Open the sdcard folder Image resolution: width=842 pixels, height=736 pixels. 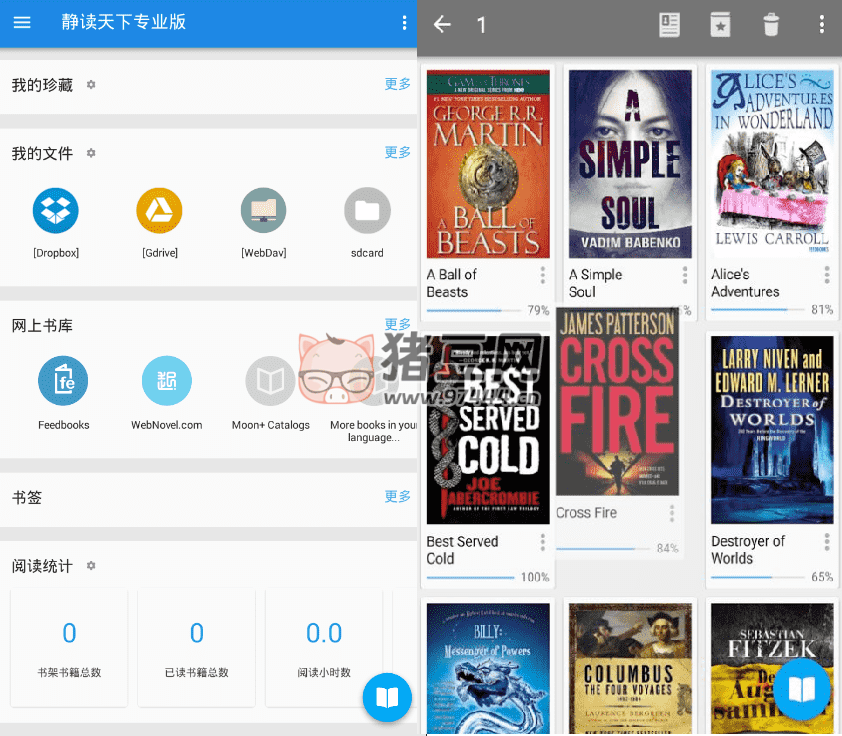pyautogui.click(x=367, y=211)
